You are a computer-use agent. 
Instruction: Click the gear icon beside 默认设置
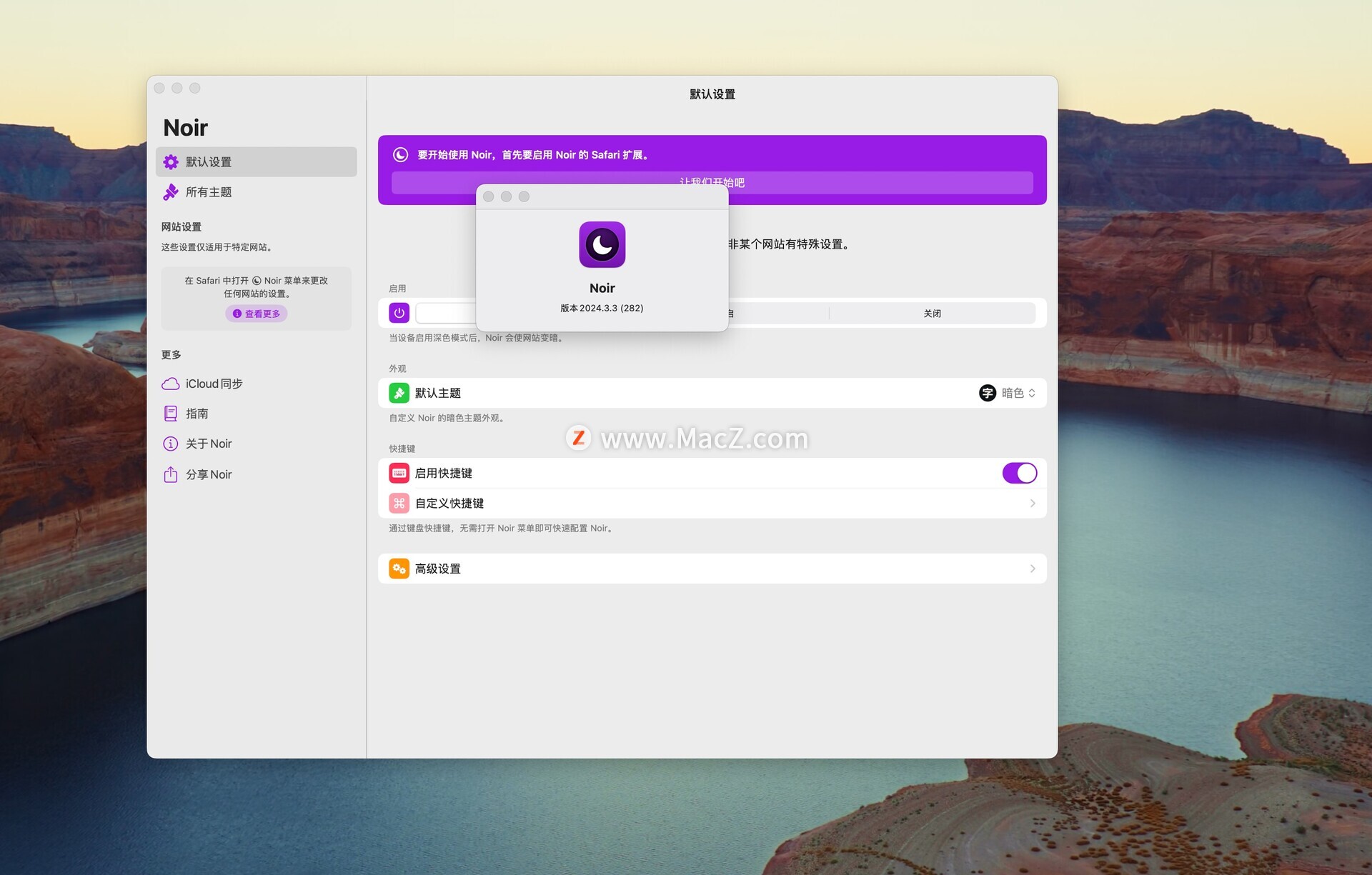pyautogui.click(x=171, y=162)
